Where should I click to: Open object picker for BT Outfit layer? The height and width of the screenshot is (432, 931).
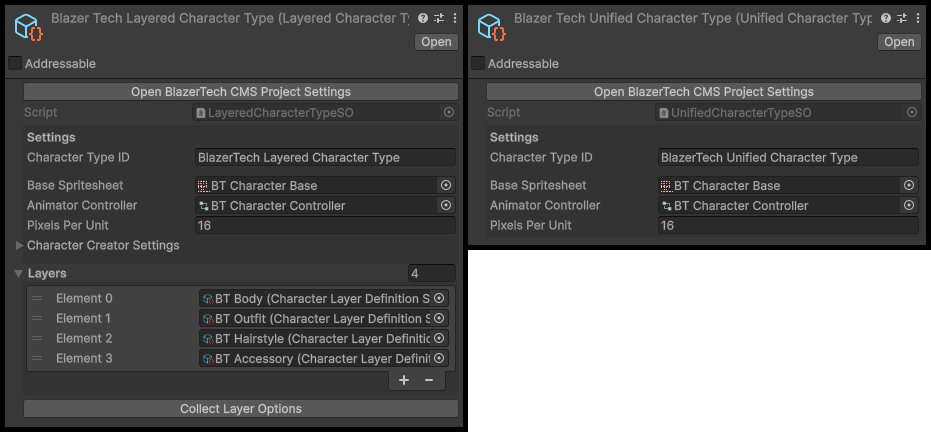point(439,318)
